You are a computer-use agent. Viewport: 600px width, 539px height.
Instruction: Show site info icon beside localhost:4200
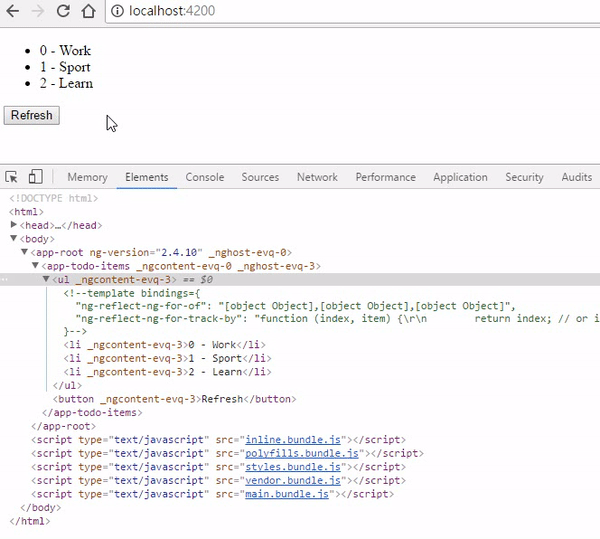point(117,11)
